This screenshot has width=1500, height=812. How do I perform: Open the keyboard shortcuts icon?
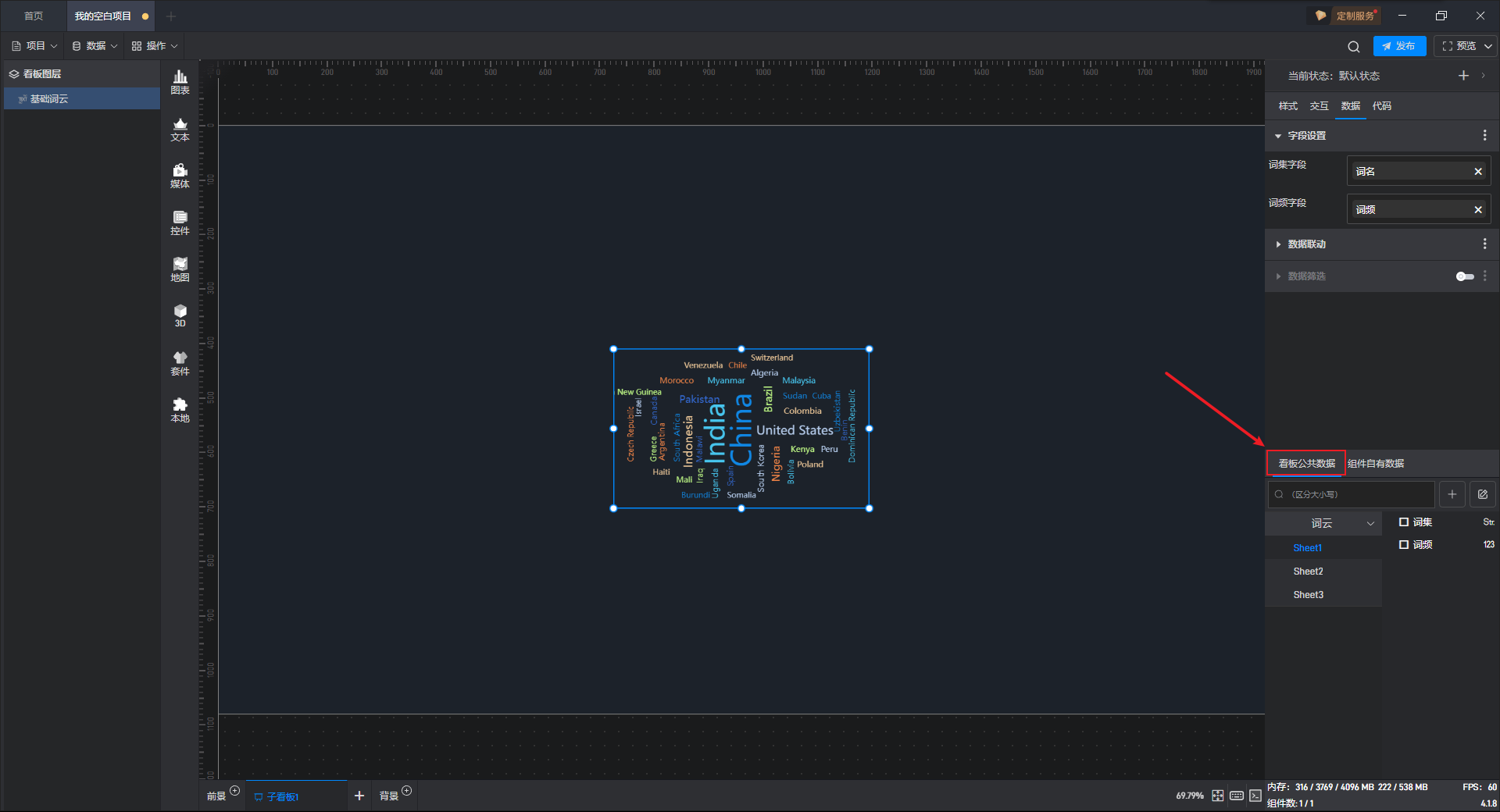pos(1237,796)
